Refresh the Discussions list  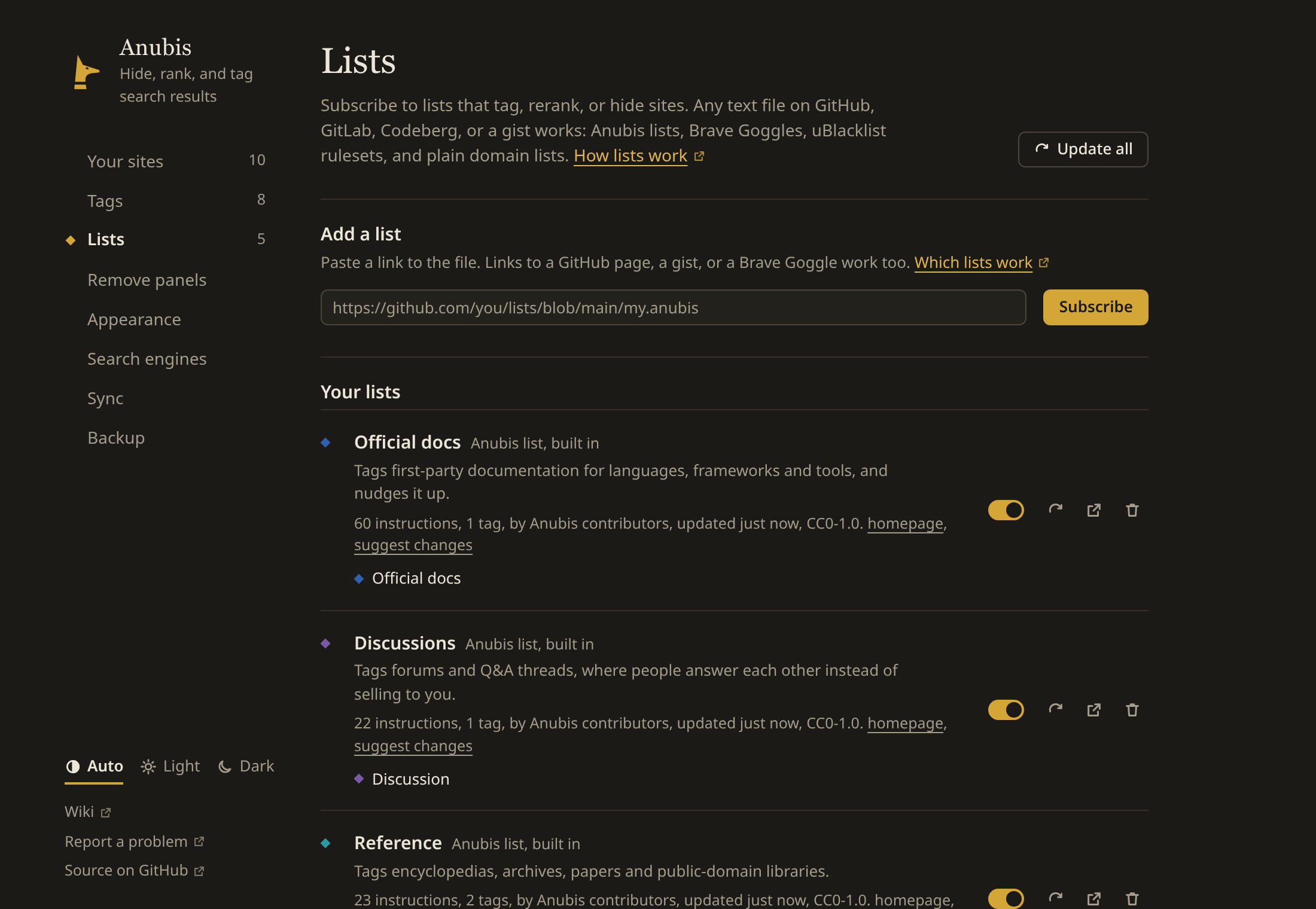1056,710
